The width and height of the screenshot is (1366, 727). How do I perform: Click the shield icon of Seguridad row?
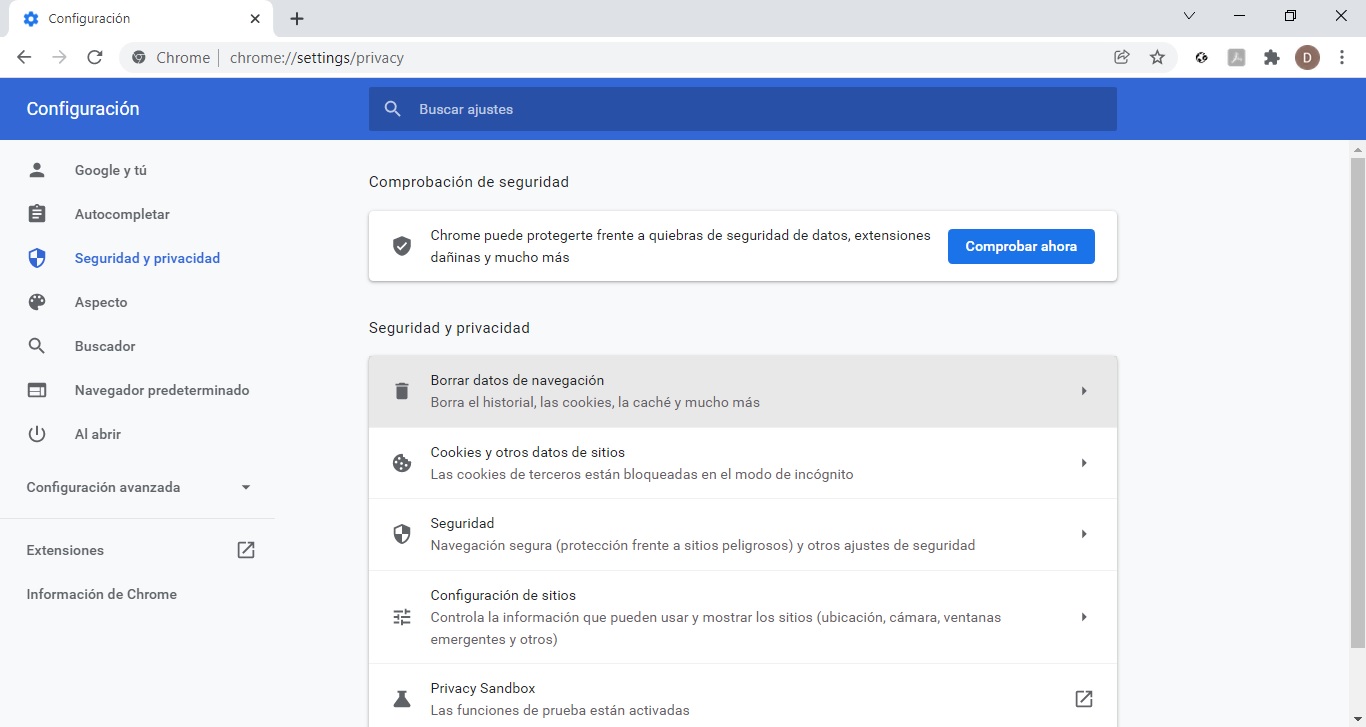point(402,534)
